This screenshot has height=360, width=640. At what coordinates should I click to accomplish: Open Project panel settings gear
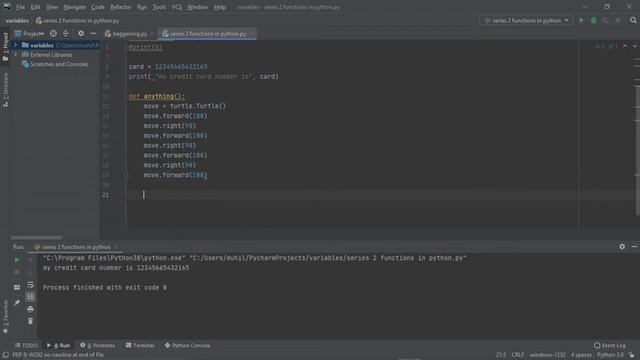(x=81, y=33)
